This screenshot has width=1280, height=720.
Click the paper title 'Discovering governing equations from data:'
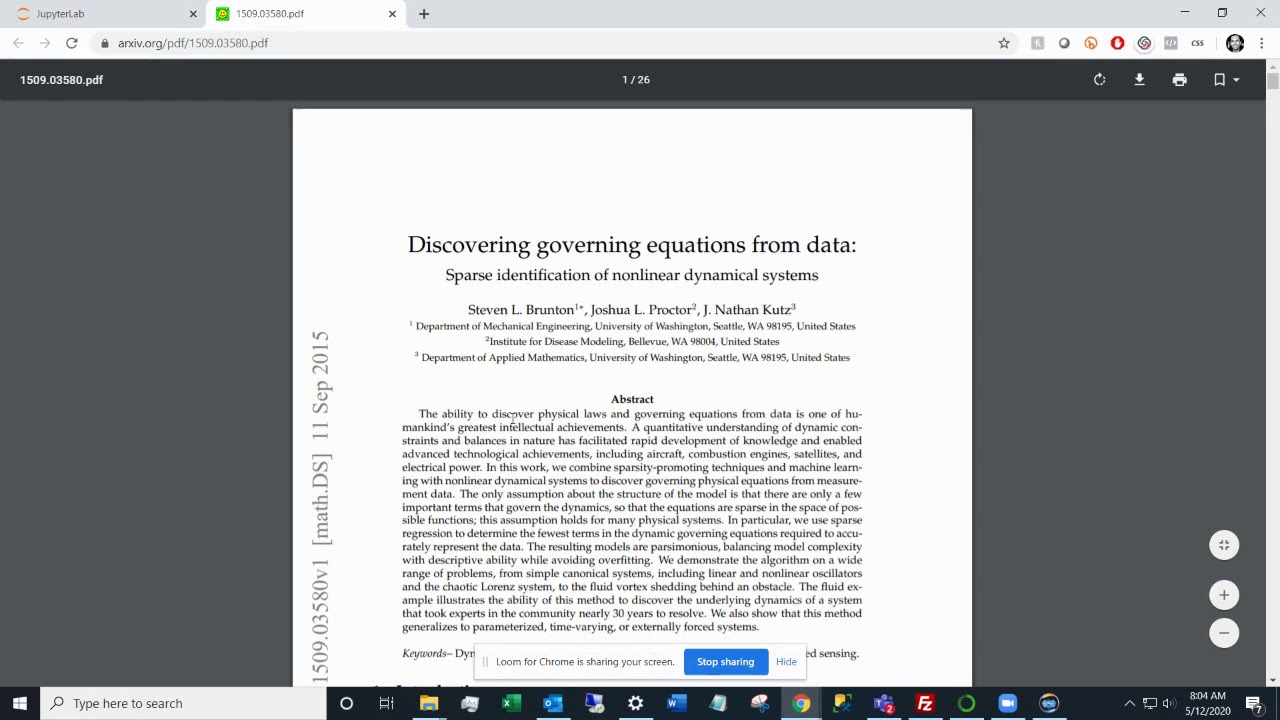click(632, 245)
